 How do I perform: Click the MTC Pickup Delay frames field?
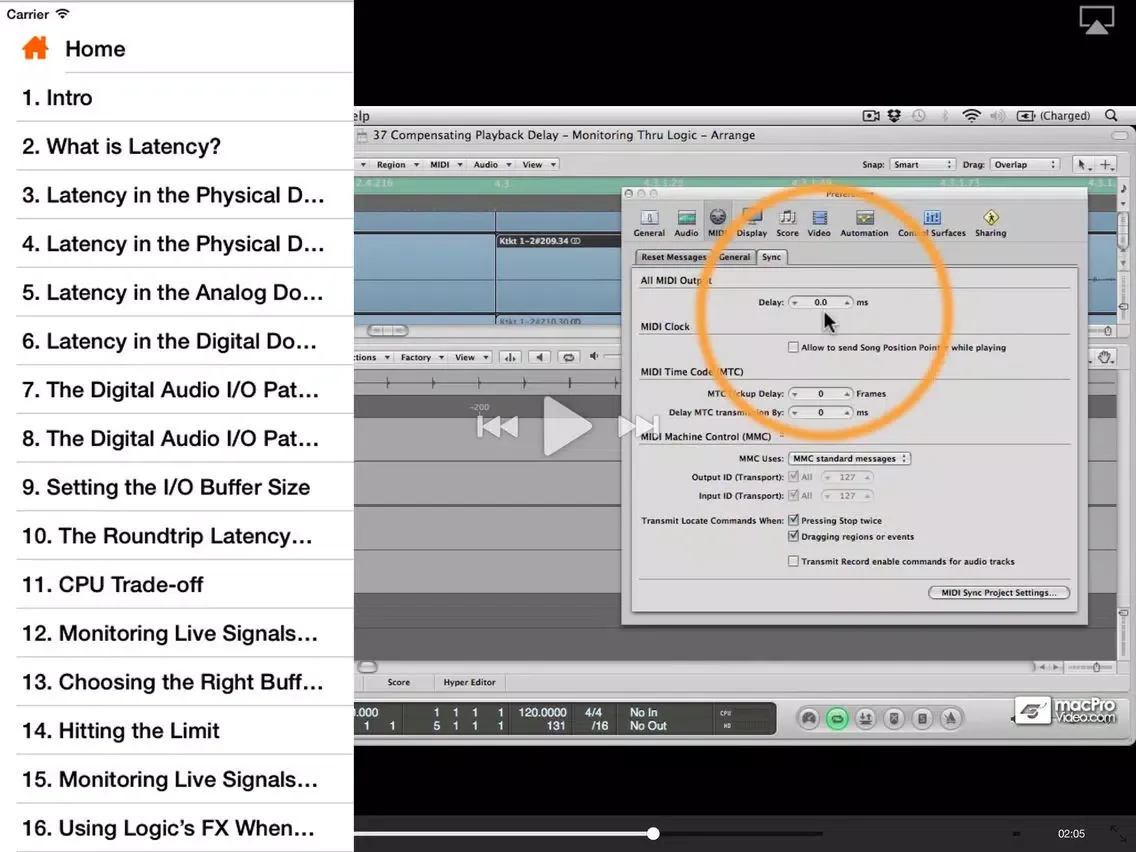pos(820,393)
